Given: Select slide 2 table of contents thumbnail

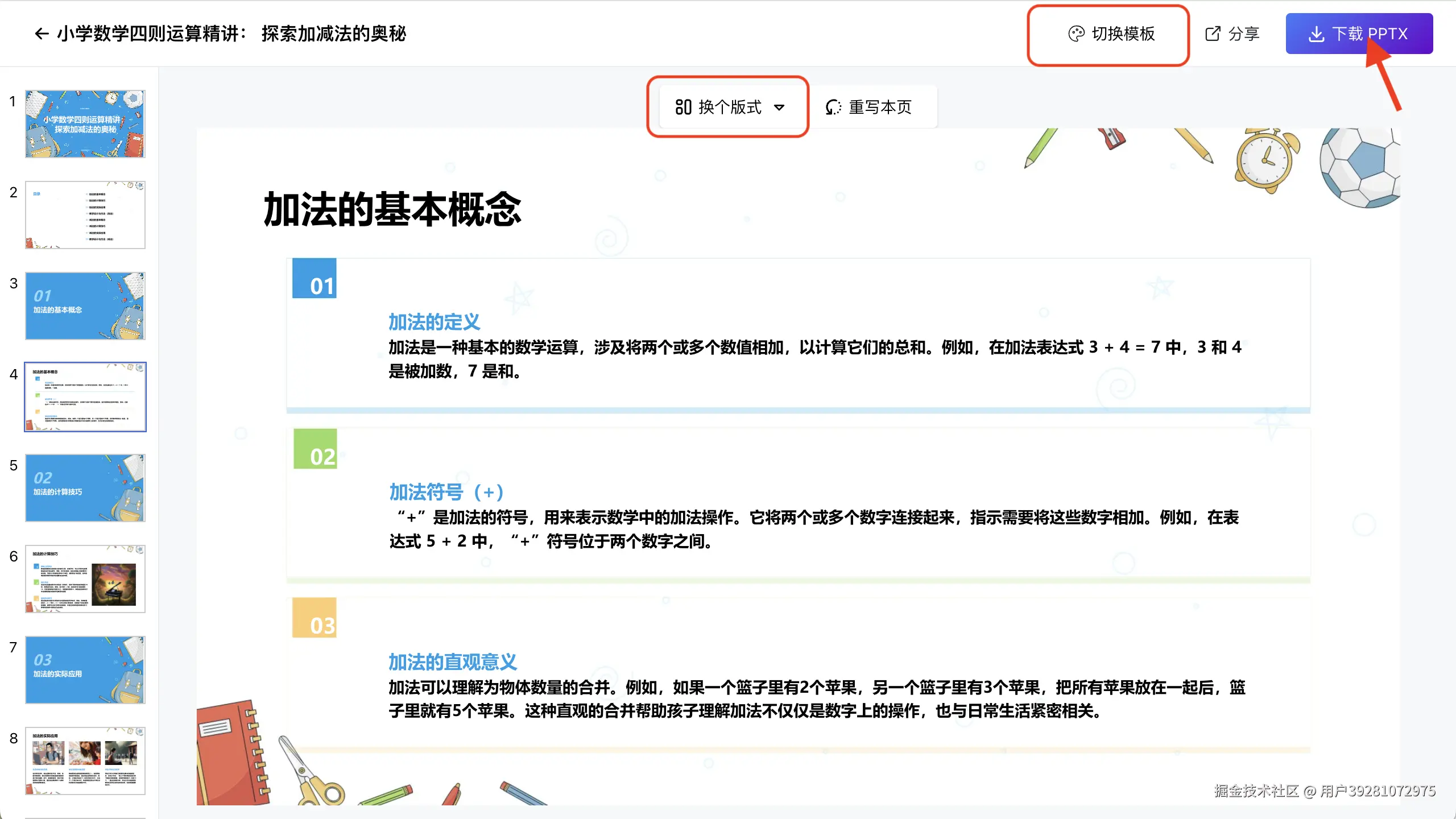Looking at the screenshot, I should (x=85, y=215).
